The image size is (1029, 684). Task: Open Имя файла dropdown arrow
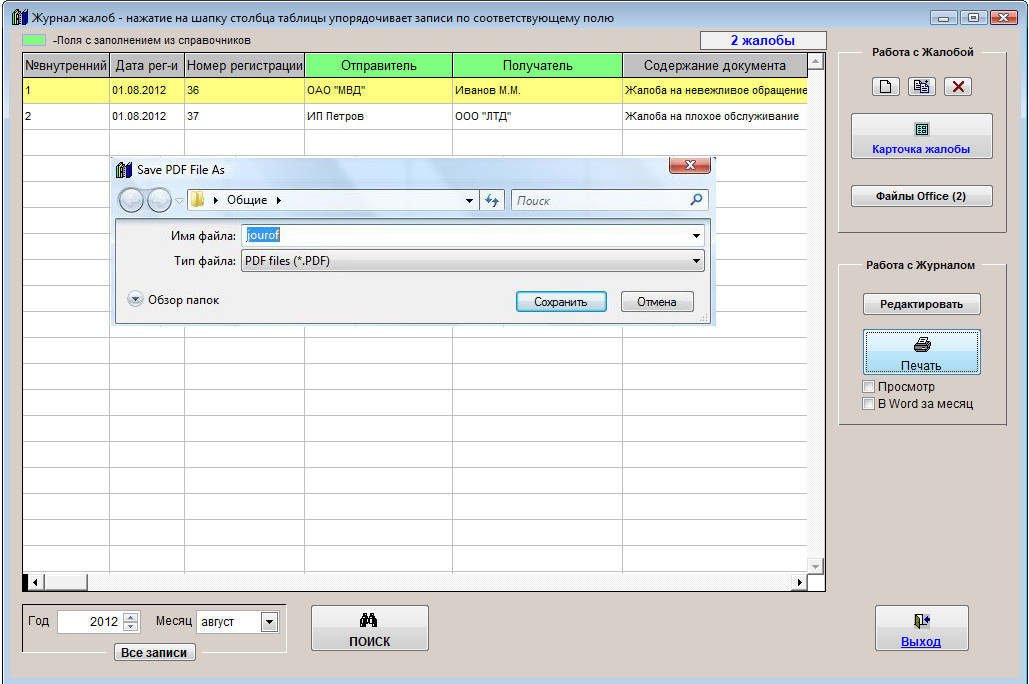[x=696, y=236]
